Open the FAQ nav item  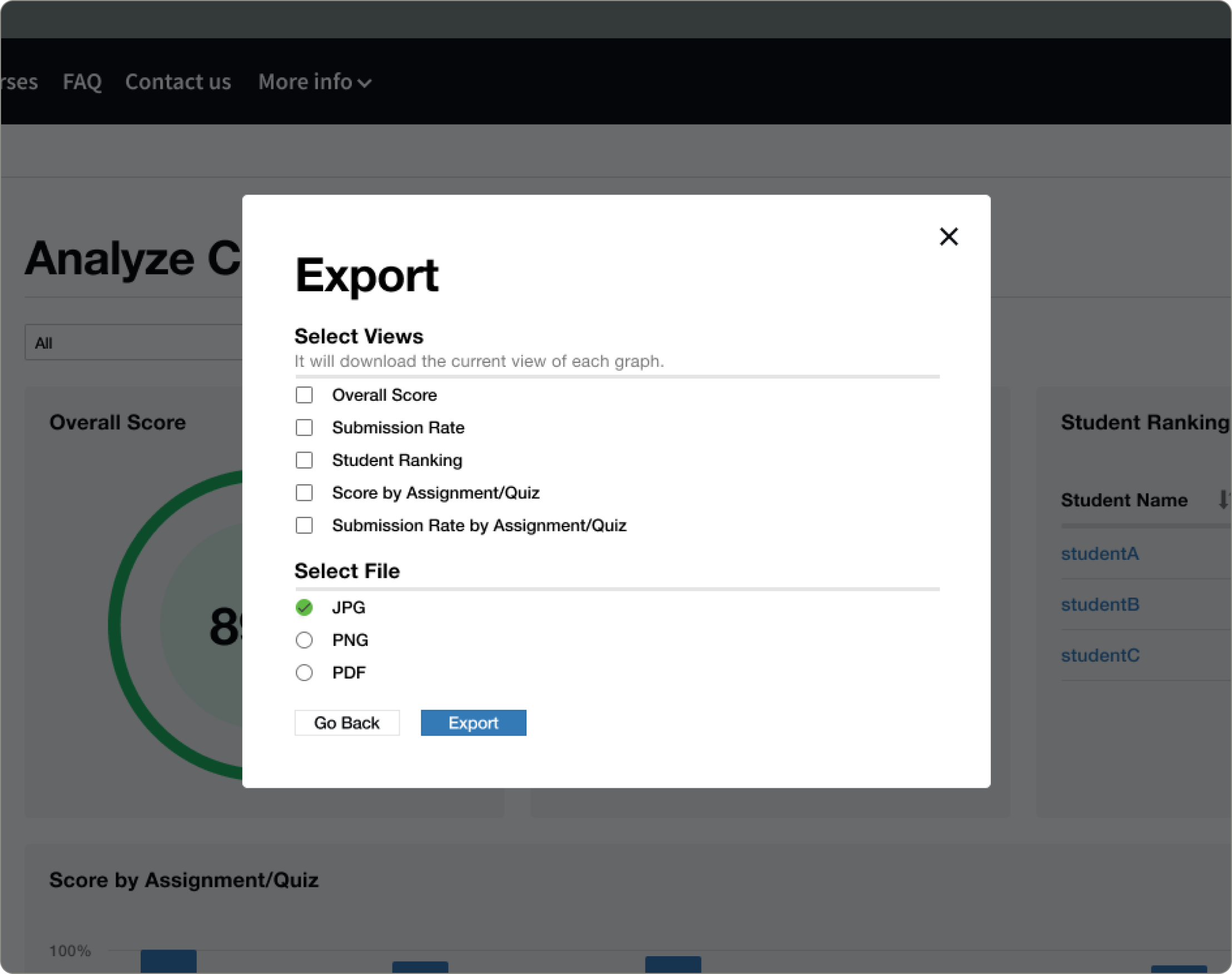click(x=82, y=82)
